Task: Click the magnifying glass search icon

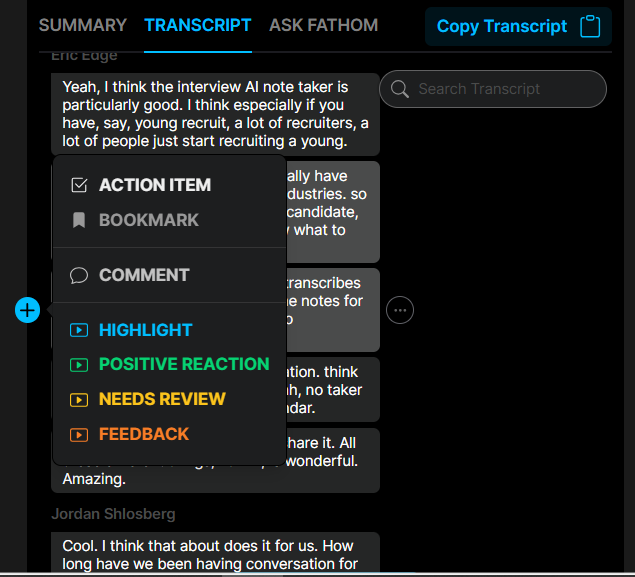Action: (400, 89)
